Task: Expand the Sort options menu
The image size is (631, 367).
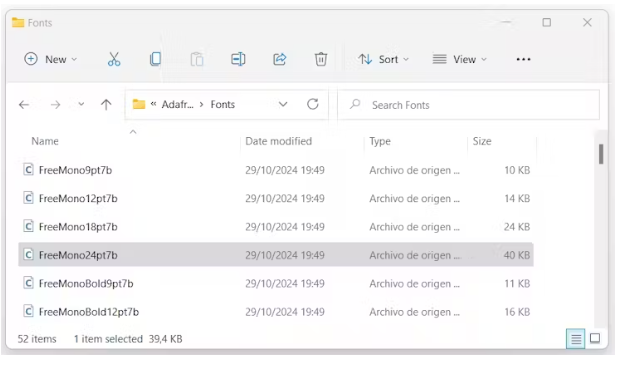Action: [384, 59]
